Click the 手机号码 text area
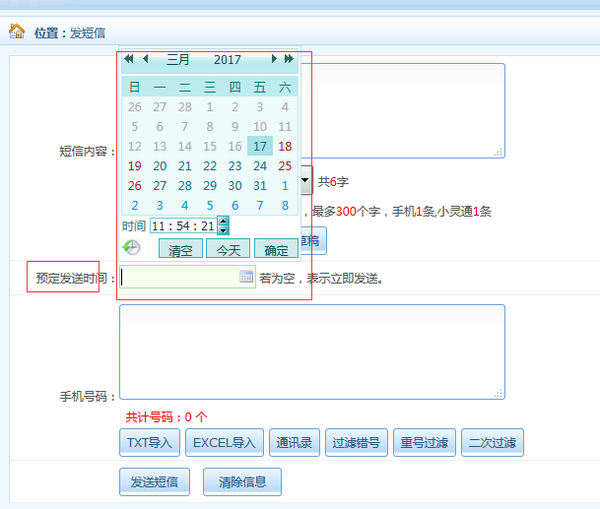600x509 pixels. click(x=311, y=352)
